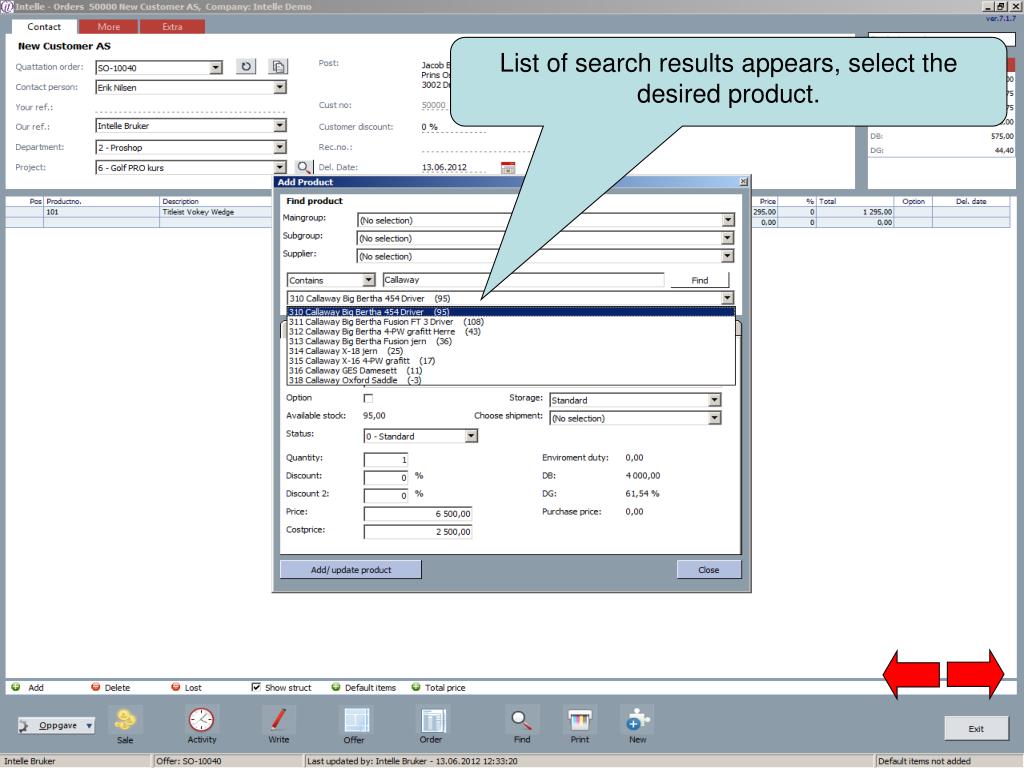Switch to the More tab
Screen dimensions: 1024x768
108,27
